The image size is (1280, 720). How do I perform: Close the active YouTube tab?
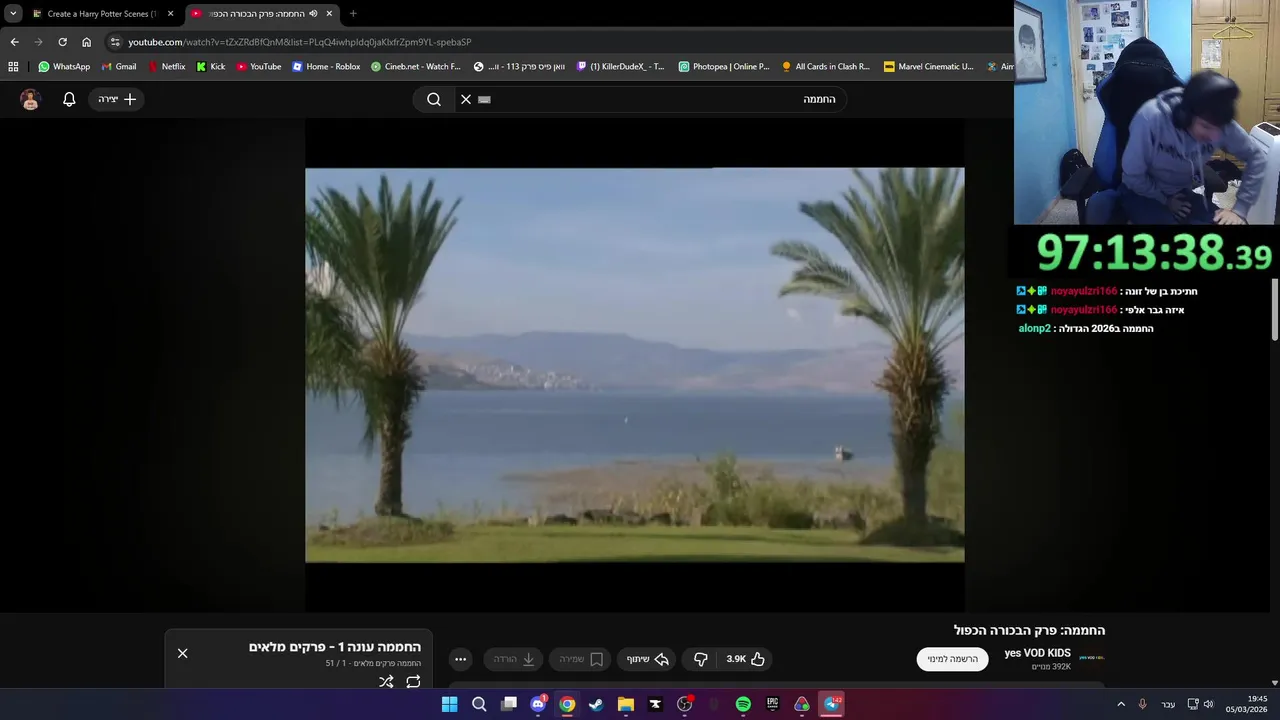point(329,14)
